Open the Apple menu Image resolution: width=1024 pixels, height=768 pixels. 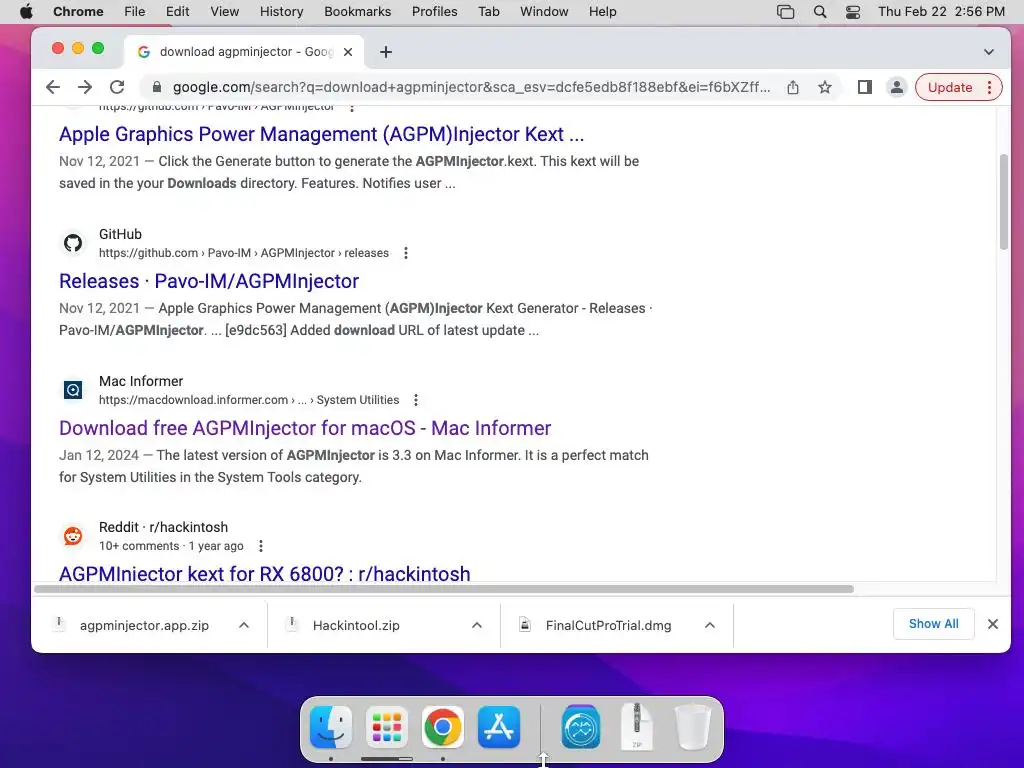click(26, 12)
